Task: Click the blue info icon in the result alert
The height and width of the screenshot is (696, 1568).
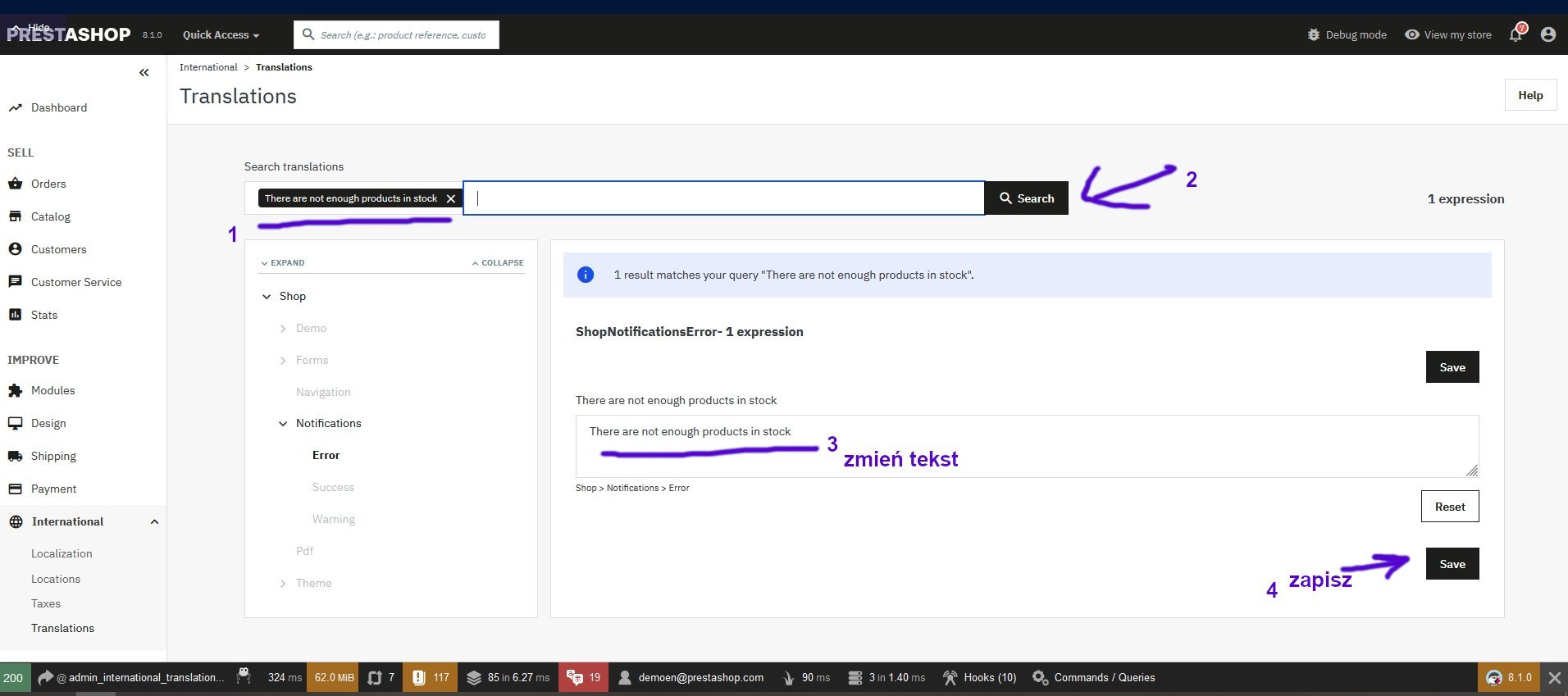Action: (586, 275)
